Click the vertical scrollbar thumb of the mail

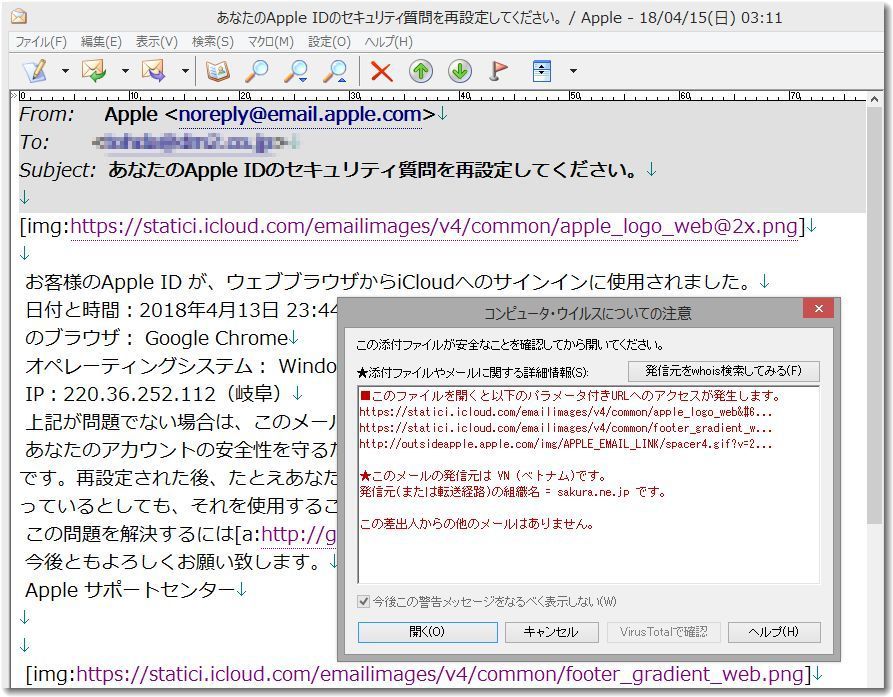(x=874, y=315)
